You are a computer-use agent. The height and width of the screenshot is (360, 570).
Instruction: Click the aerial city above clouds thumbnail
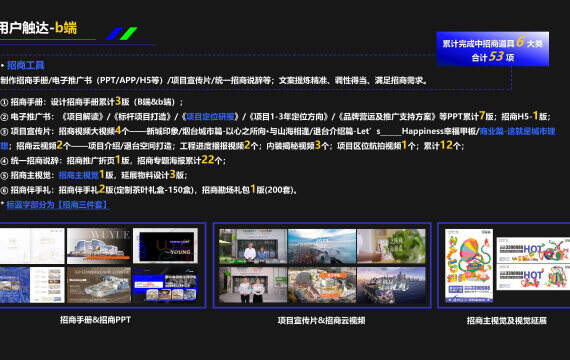(322, 246)
